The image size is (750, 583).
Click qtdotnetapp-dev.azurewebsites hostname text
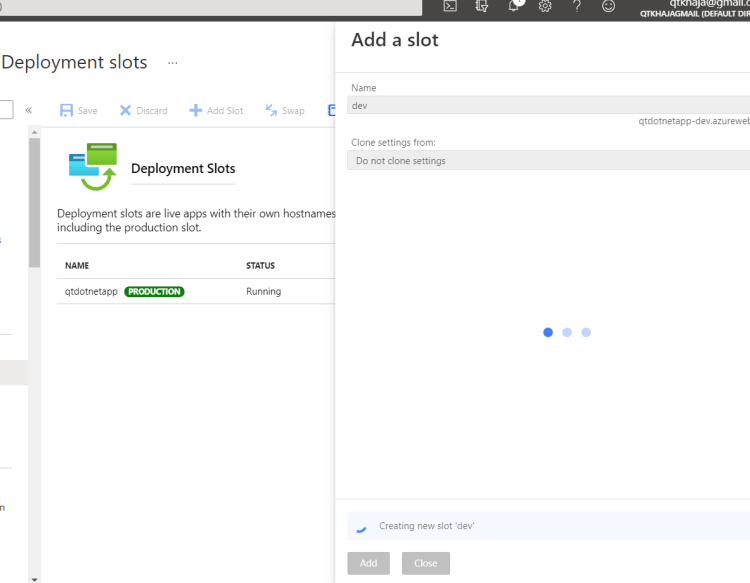[x=694, y=121]
